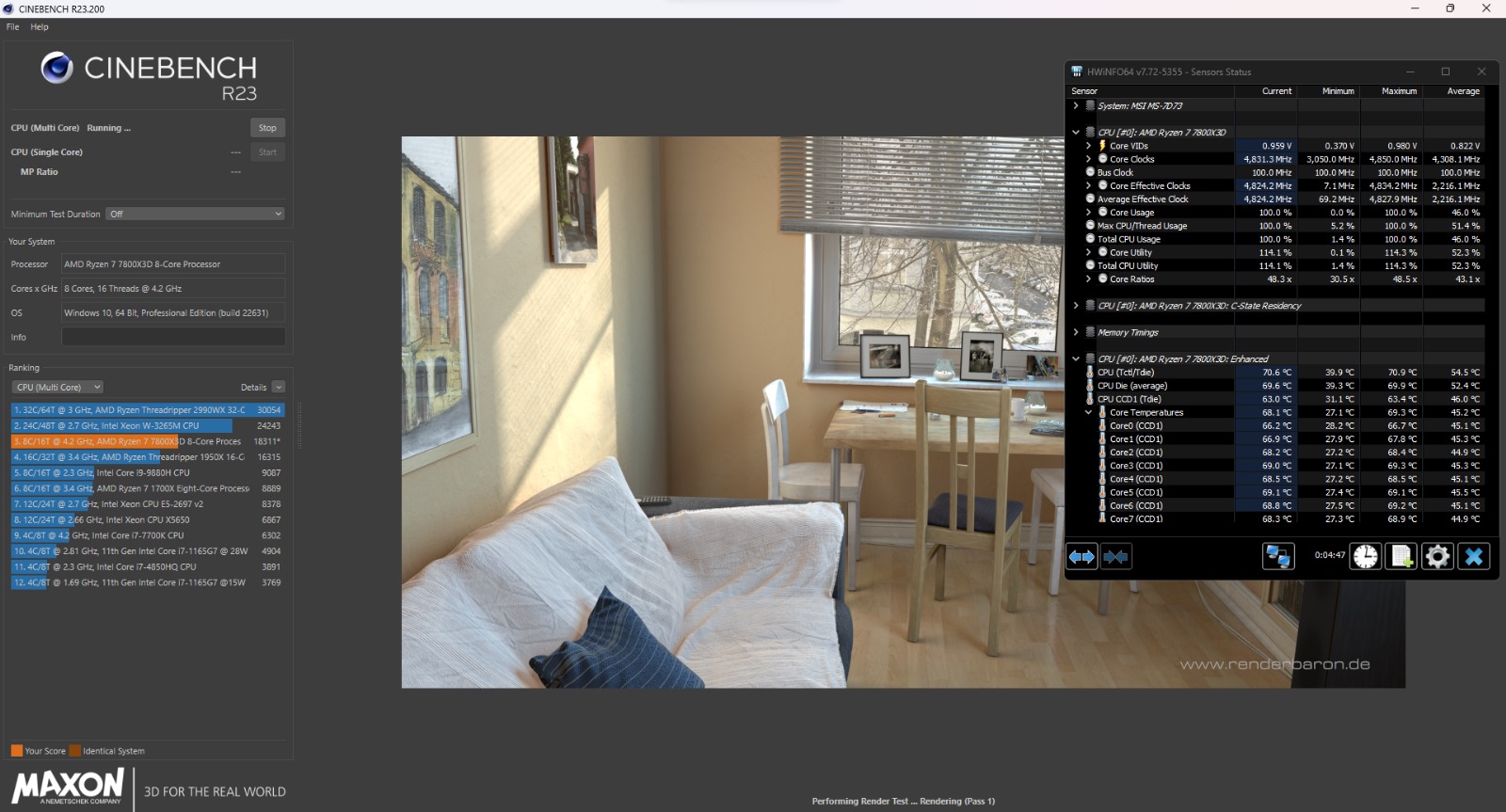Select Average Effective Clock sensor row
The height and width of the screenshot is (812, 1506).
[1276, 199]
